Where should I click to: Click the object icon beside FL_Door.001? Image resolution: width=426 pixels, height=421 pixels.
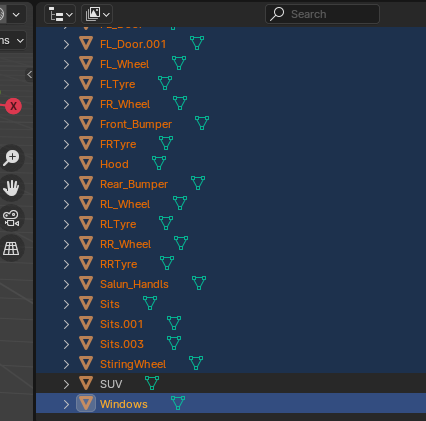point(86,44)
